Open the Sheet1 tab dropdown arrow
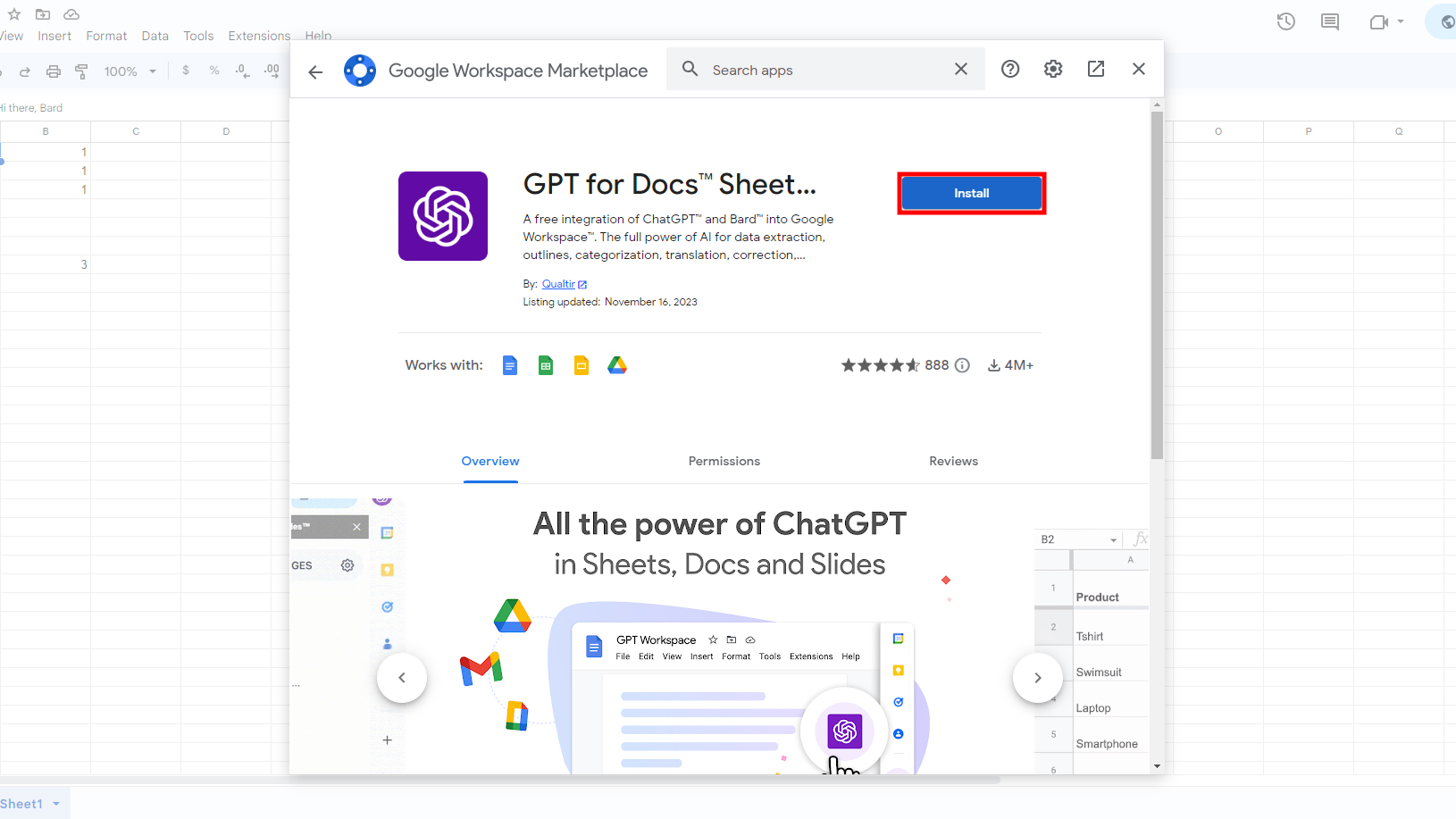 point(56,804)
